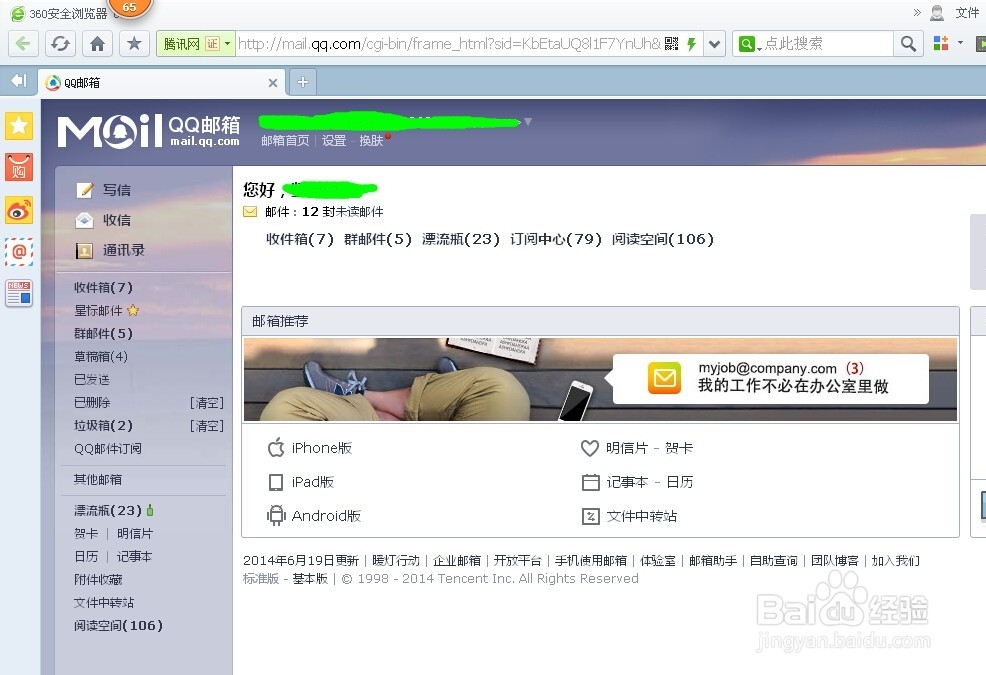Click 收件箱(7) link in summary row
The height and width of the screenshot is (675, 986).
pyautogui.click(x=300, y=239)
